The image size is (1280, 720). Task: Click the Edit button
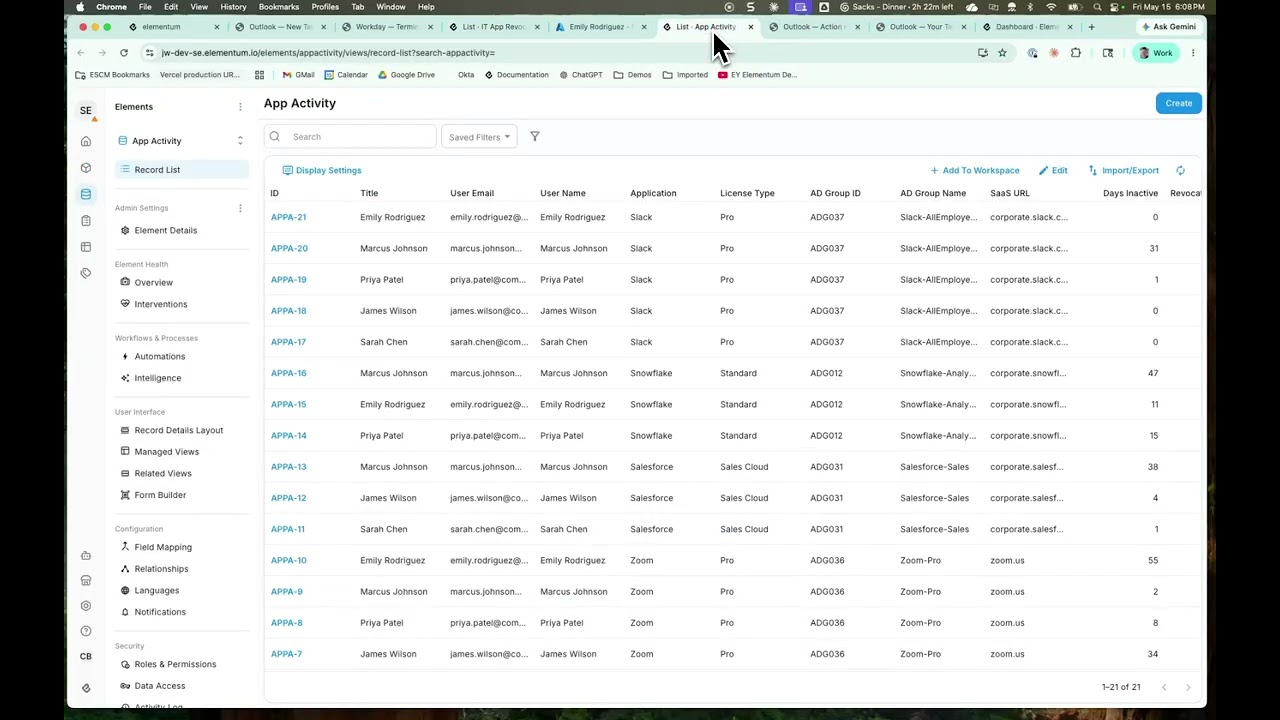1054,171
